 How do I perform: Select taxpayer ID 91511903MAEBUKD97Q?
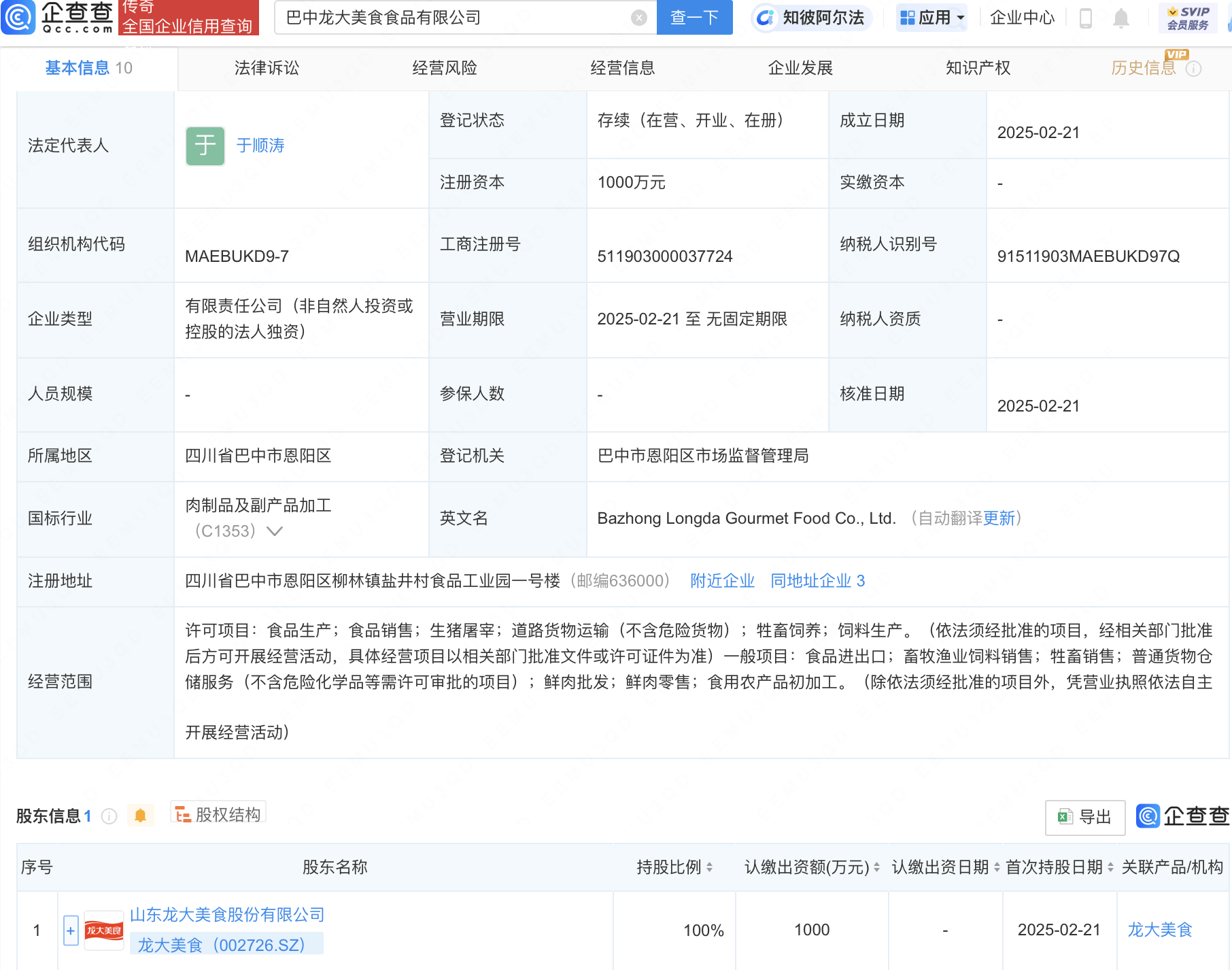tap(1089, 256)
